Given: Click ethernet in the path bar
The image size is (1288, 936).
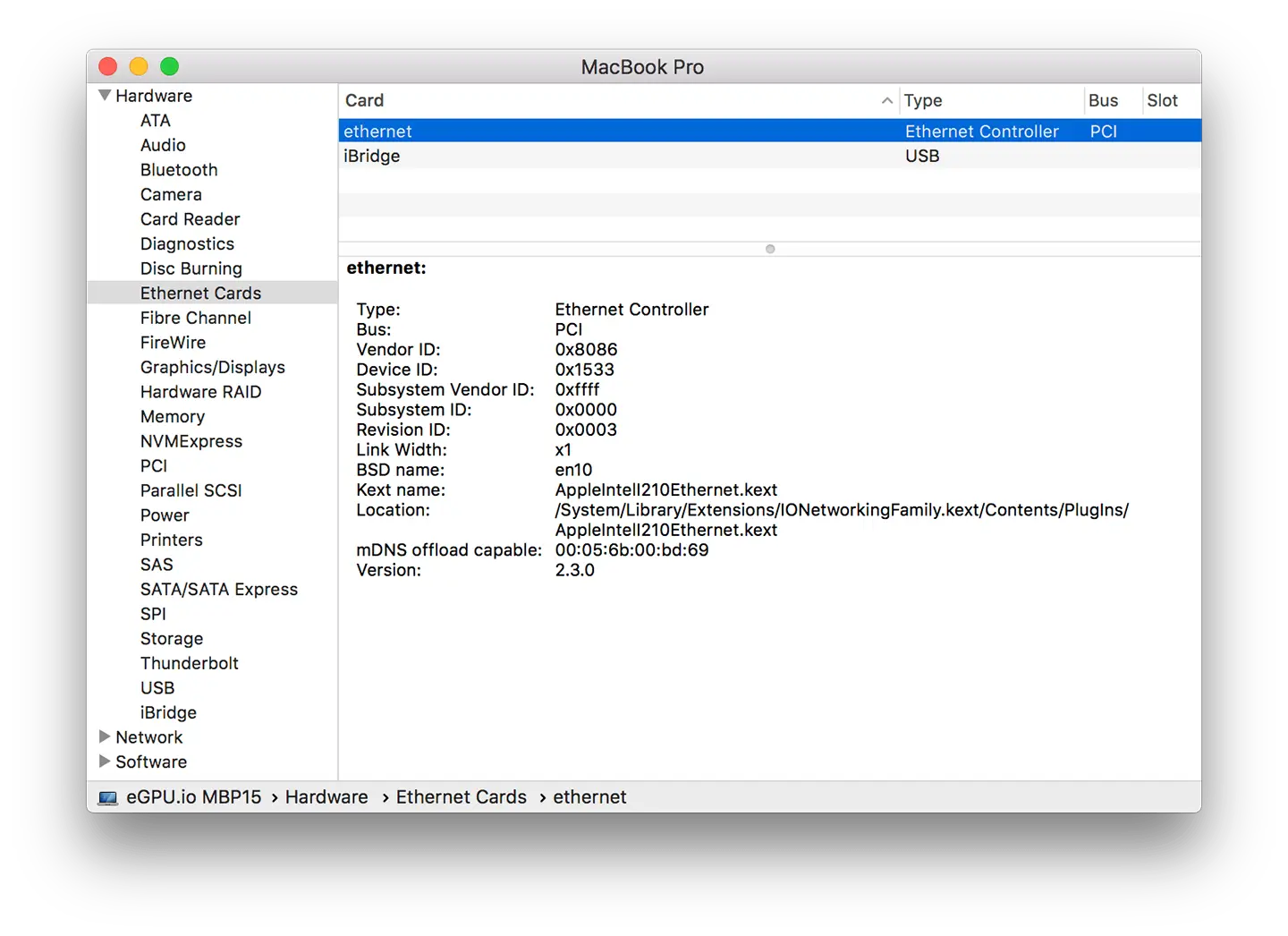Looking at the screenshot, I should (x=589, y=797).
